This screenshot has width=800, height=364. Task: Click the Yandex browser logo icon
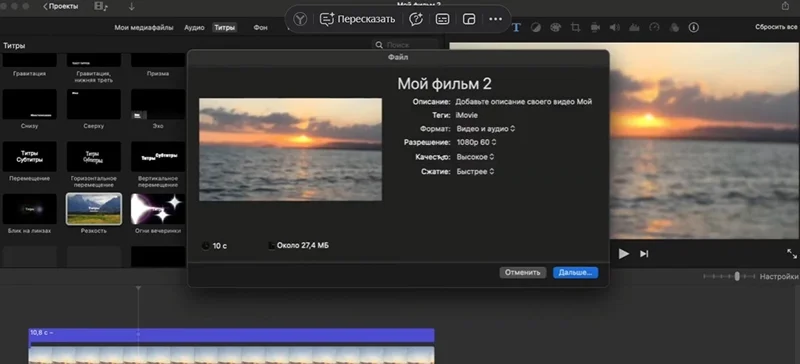(301, 19)
